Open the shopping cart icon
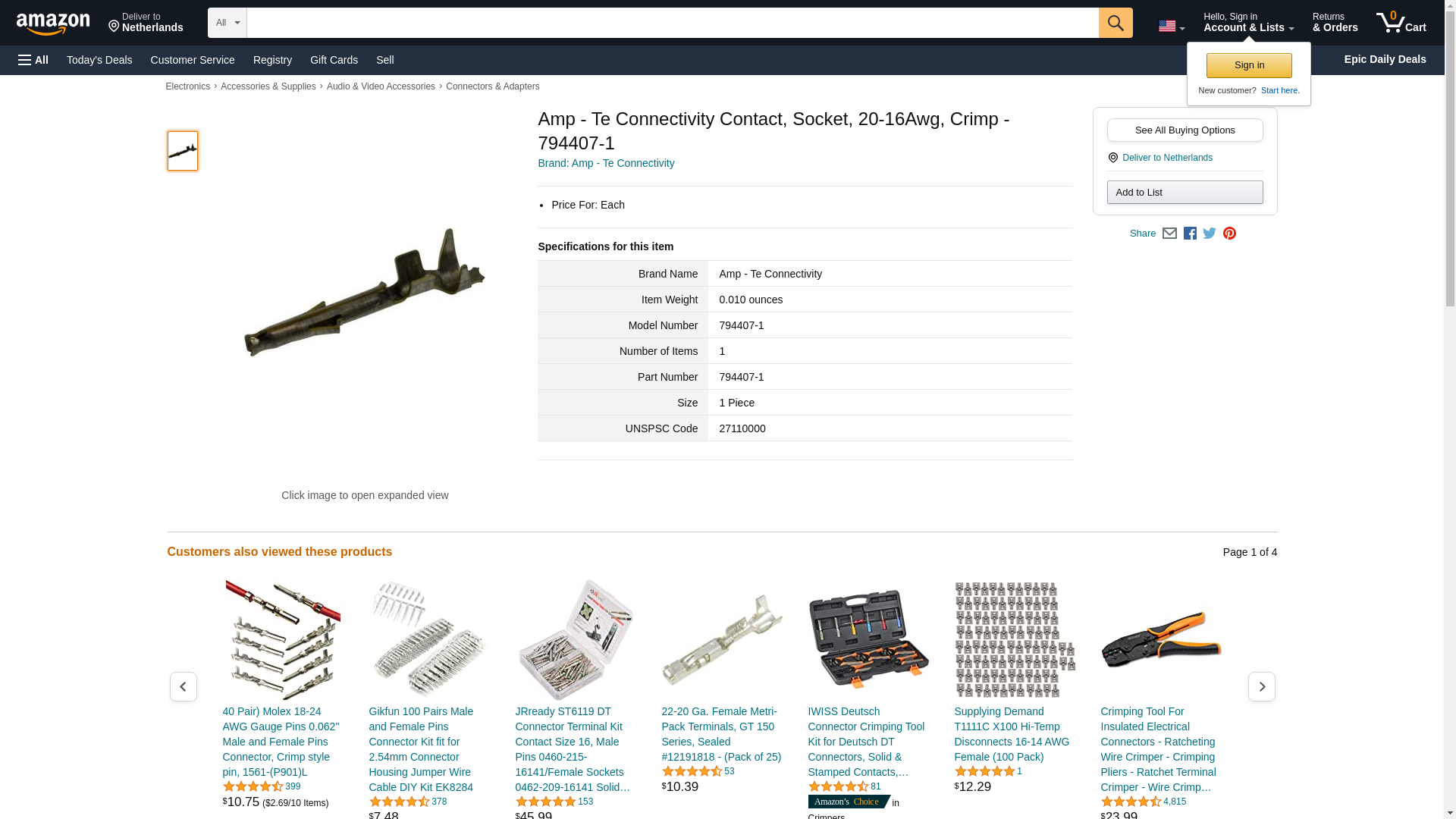 click(x=1401, y=23)
